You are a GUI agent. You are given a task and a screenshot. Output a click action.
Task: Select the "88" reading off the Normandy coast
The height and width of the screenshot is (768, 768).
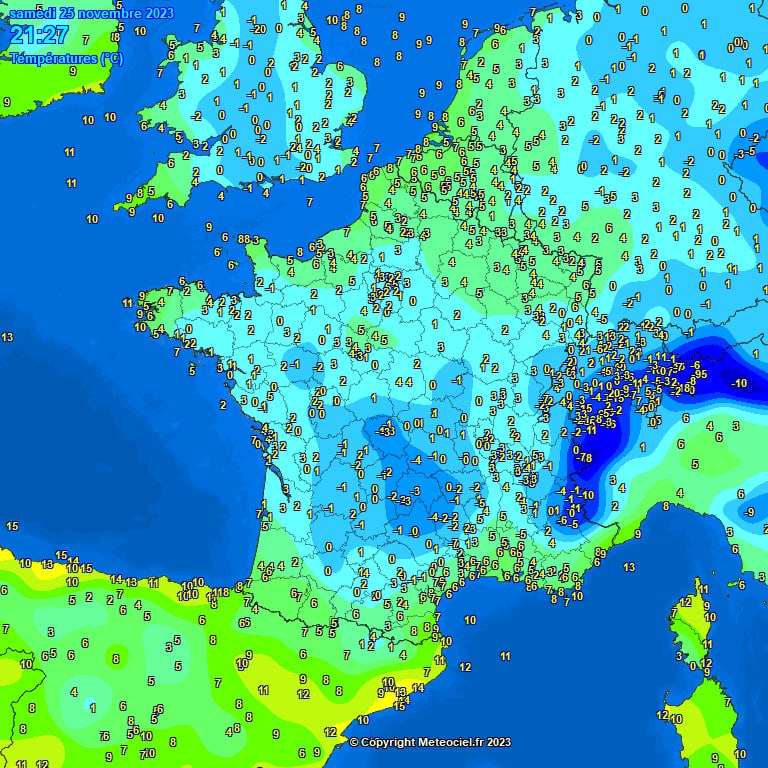[244, 238]
